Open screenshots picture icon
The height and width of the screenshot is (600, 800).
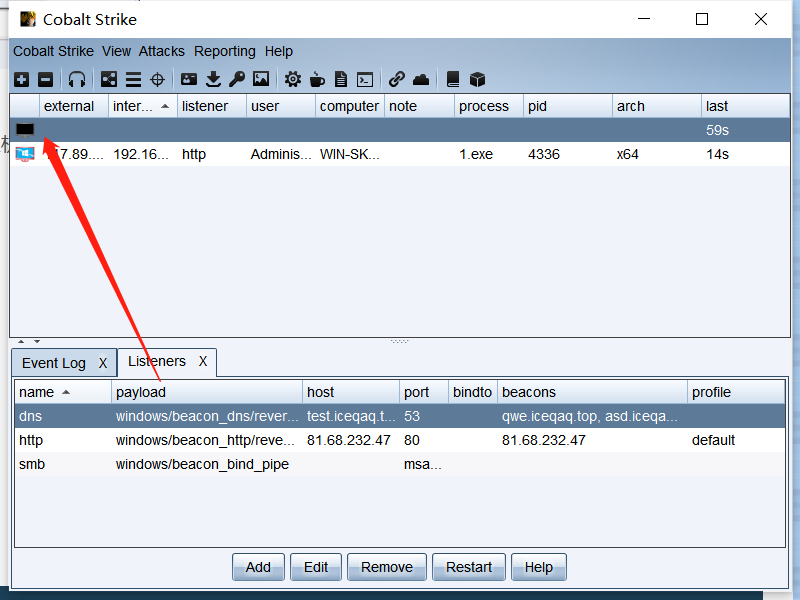(x=261, y=79)
